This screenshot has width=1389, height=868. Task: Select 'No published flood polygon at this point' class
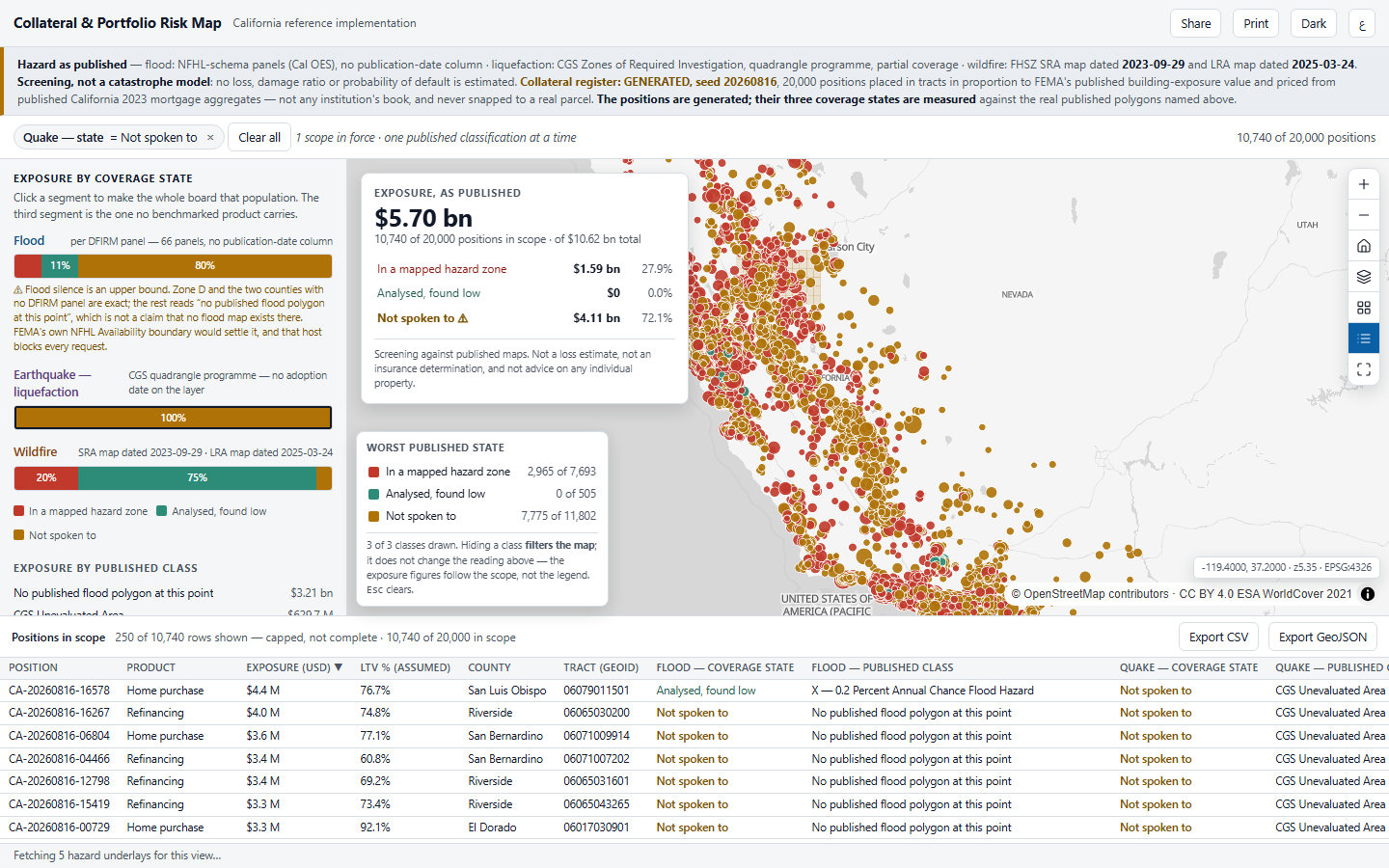point(174,593)
